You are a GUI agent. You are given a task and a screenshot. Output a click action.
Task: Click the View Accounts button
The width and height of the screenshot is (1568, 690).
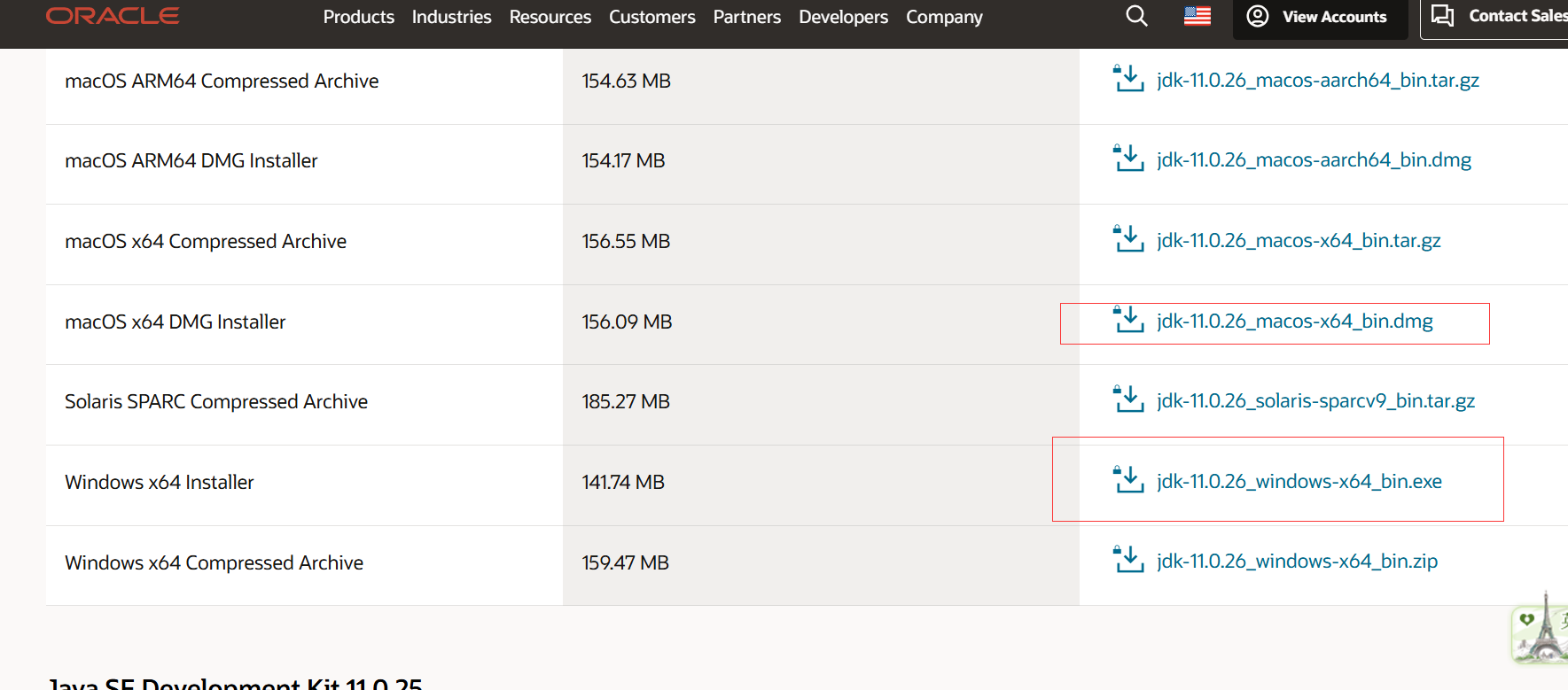tap(1320, 18)
